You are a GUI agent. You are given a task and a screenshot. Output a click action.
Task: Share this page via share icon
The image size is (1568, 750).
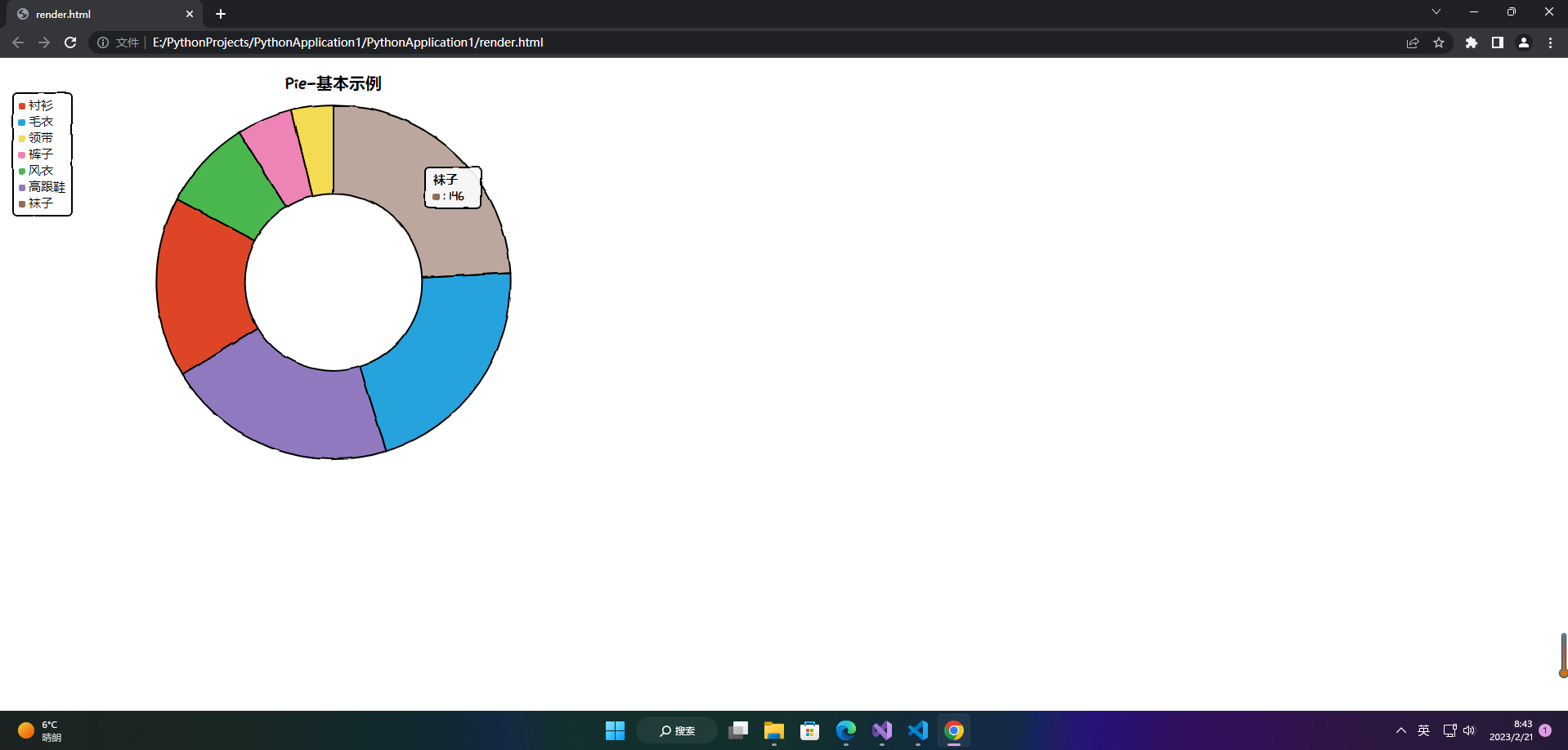pyautogui.click(x=1413, y=42)
